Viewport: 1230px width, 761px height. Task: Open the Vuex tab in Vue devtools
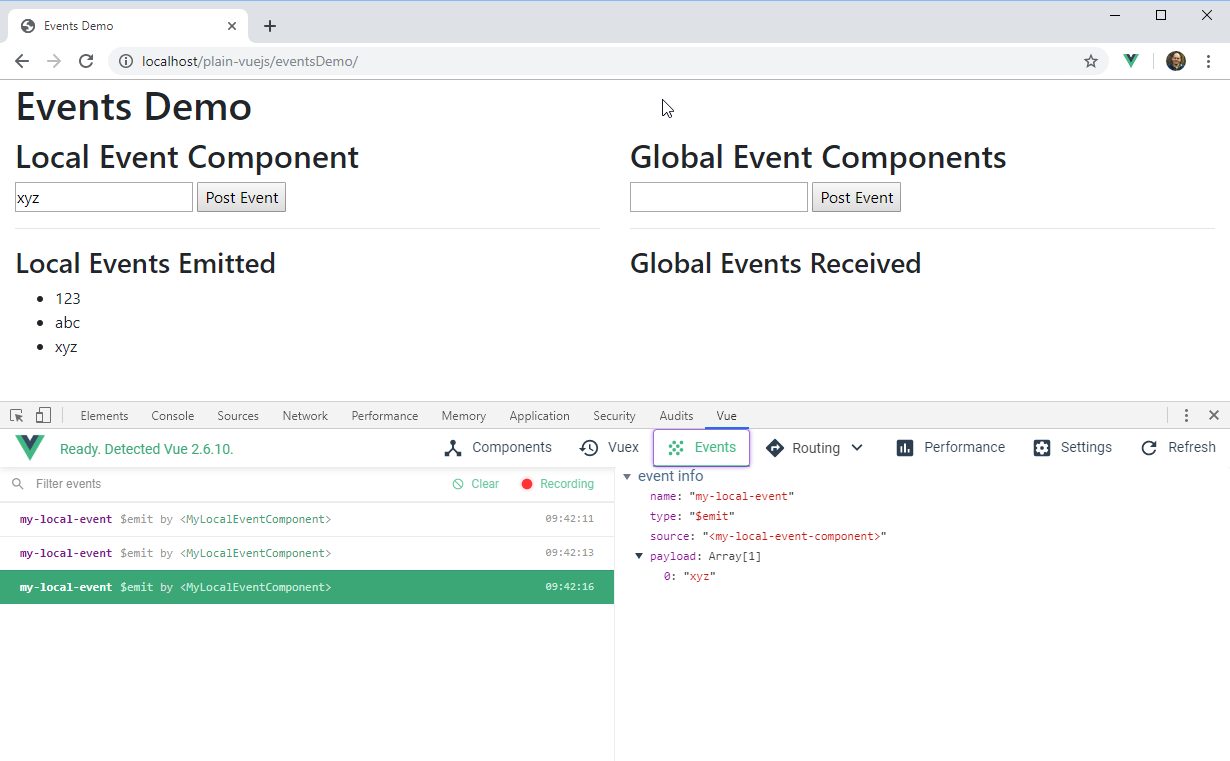609,448
